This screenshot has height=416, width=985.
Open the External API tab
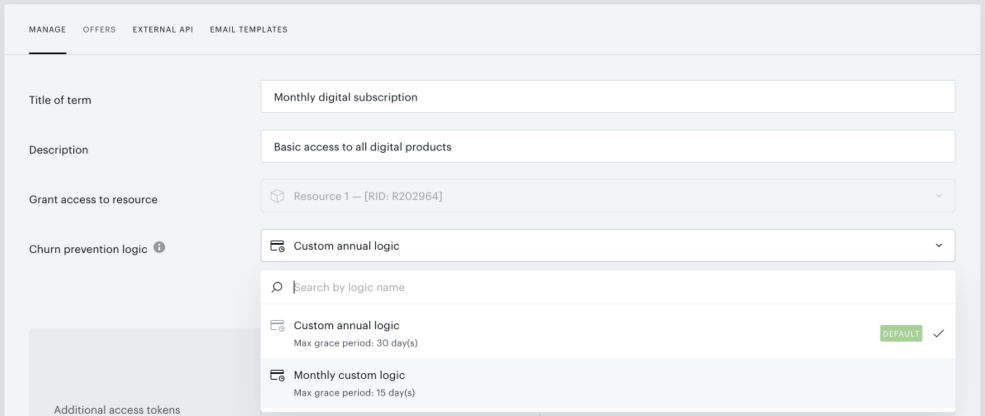(x=163, y=30)
